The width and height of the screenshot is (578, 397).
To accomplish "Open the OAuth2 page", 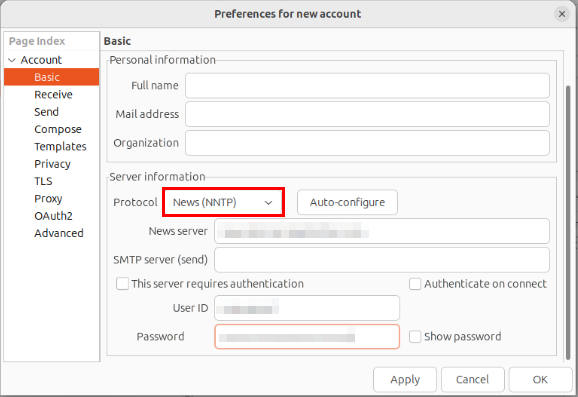I will click(x=53, y=216).
